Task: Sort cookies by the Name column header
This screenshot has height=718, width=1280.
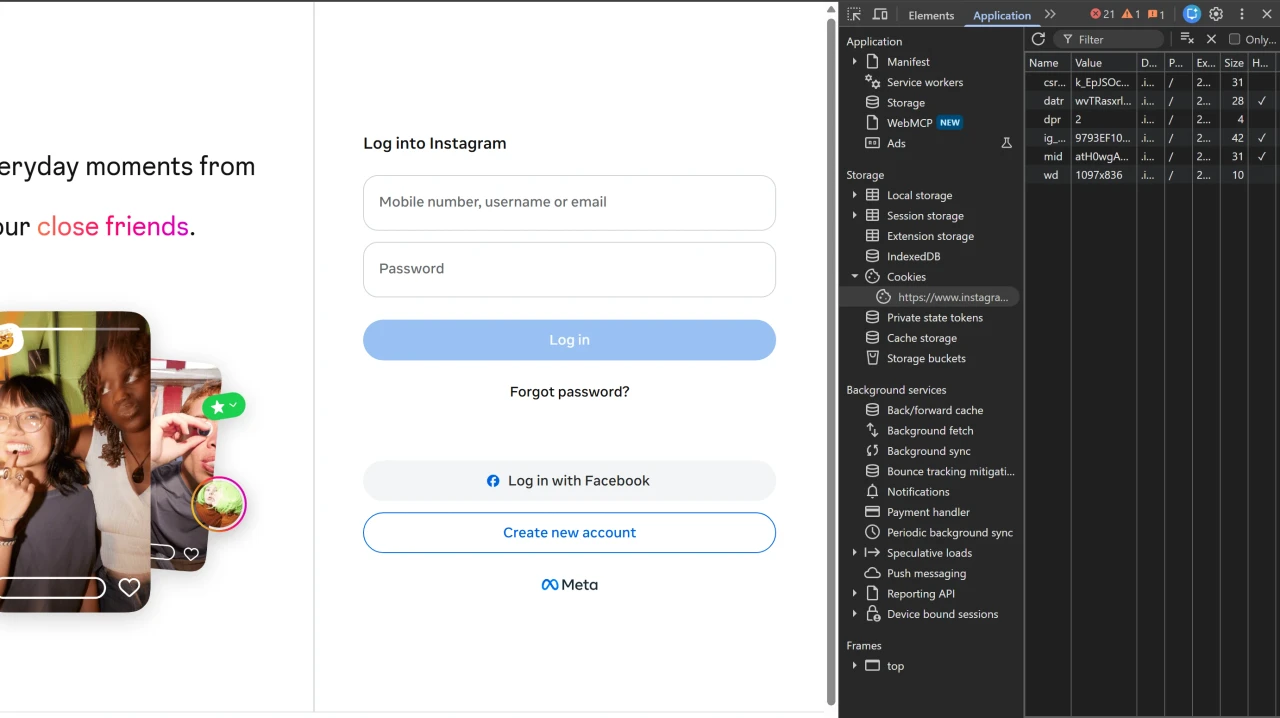Action: click(1048, 63)
